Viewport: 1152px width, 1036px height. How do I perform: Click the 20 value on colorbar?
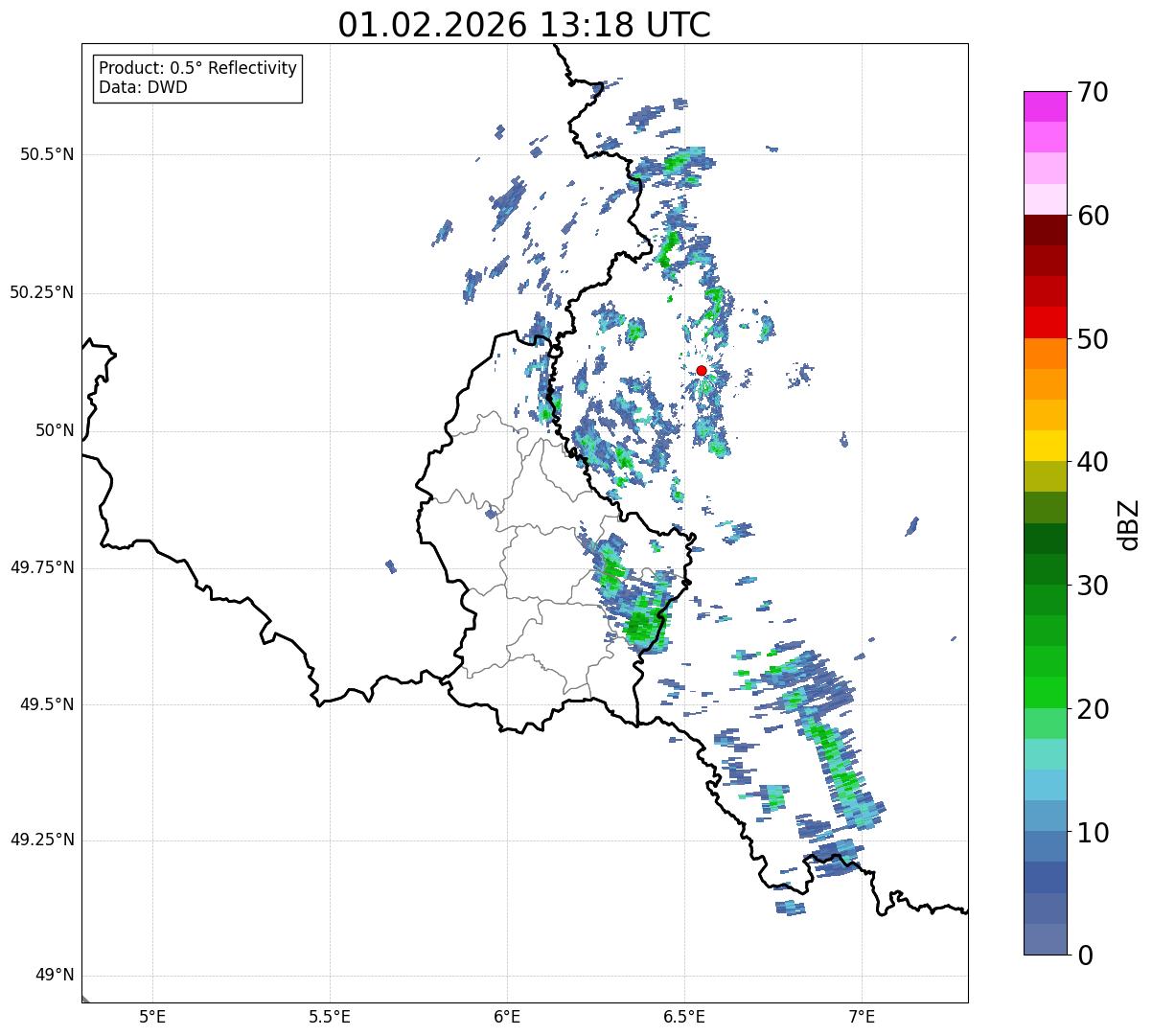tap(1093, 709)
